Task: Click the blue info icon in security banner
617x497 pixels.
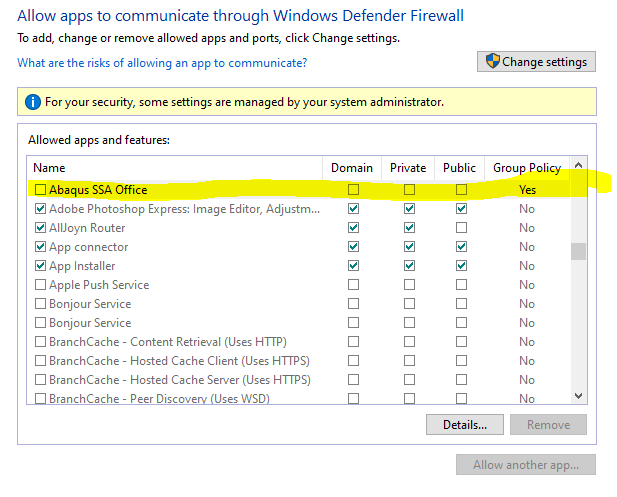Action: pos(33,102)
